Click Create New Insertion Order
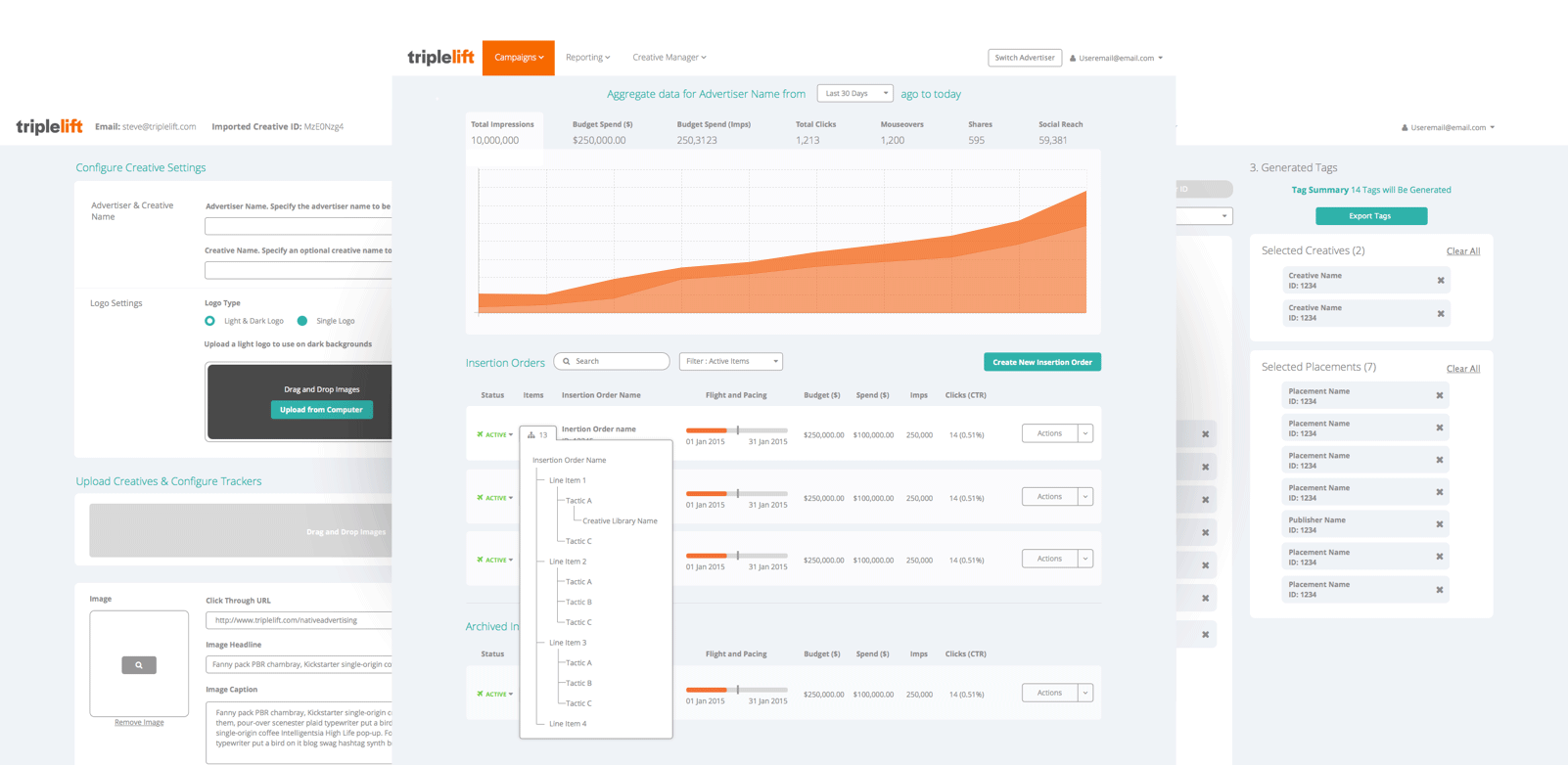Image resolution: width=1568 pixels, height=765 pixels. pyautogui.click(x=1042, y=362)
